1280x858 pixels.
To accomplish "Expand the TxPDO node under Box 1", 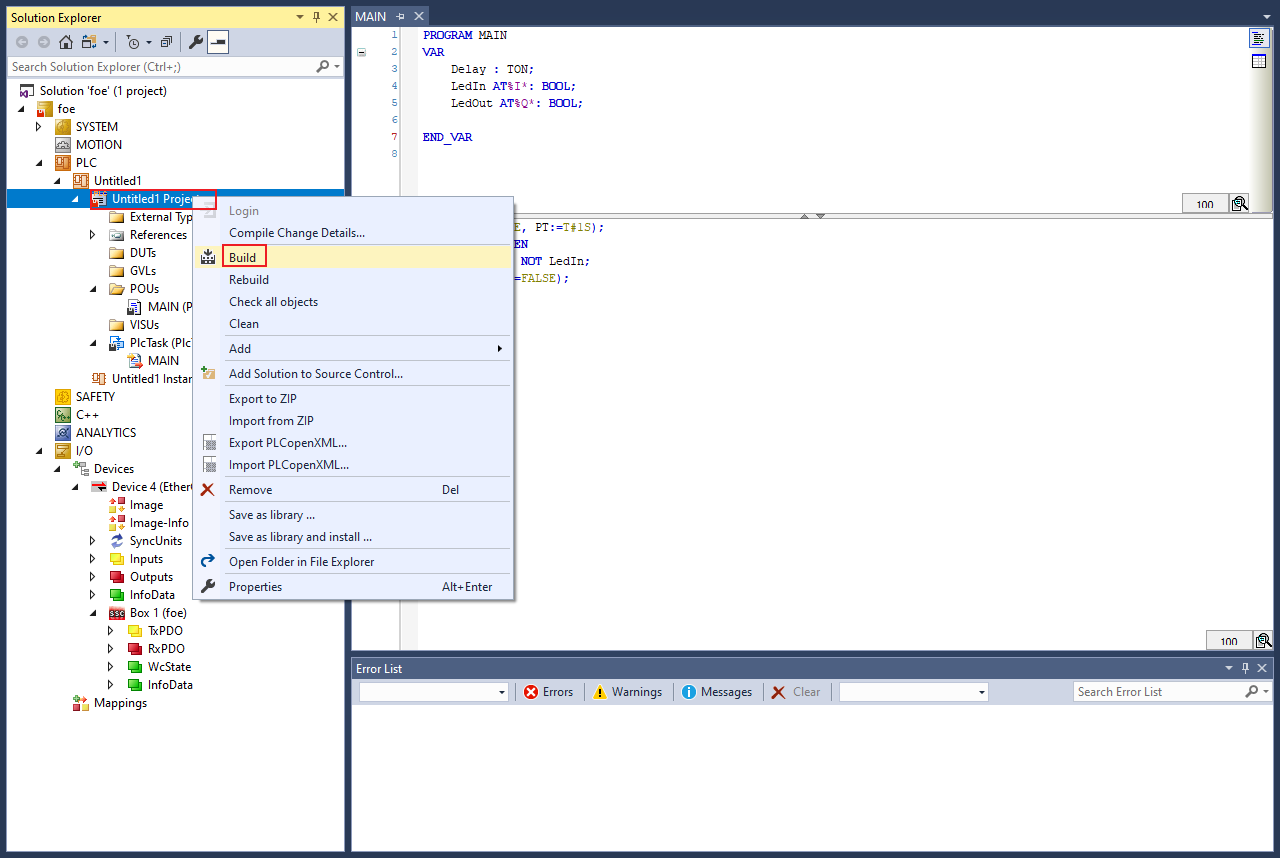I will point(111,631).
